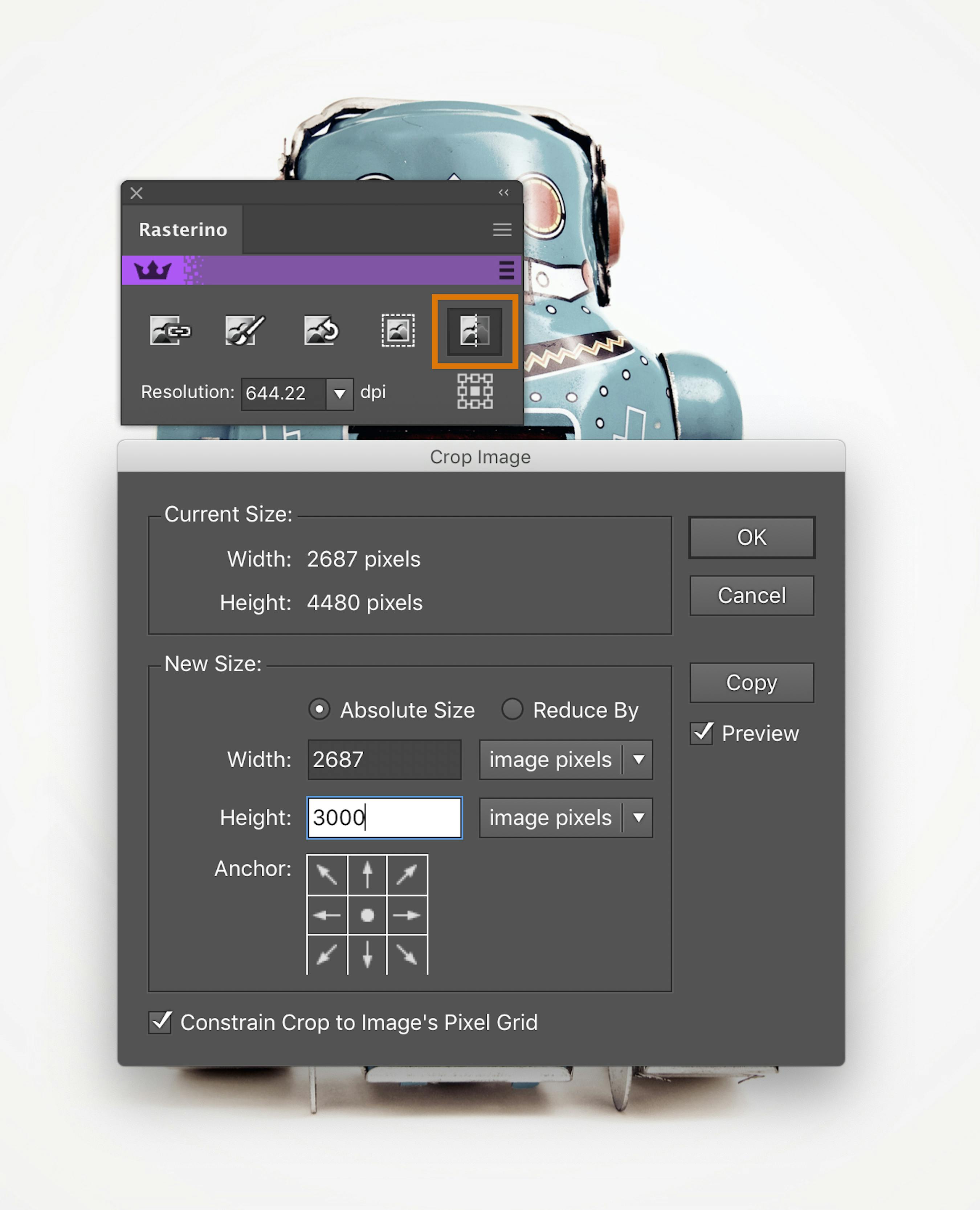Click the anchor grid icon below Crop tool
Viewport: 980px width, 1210px height.
point(475,391)
